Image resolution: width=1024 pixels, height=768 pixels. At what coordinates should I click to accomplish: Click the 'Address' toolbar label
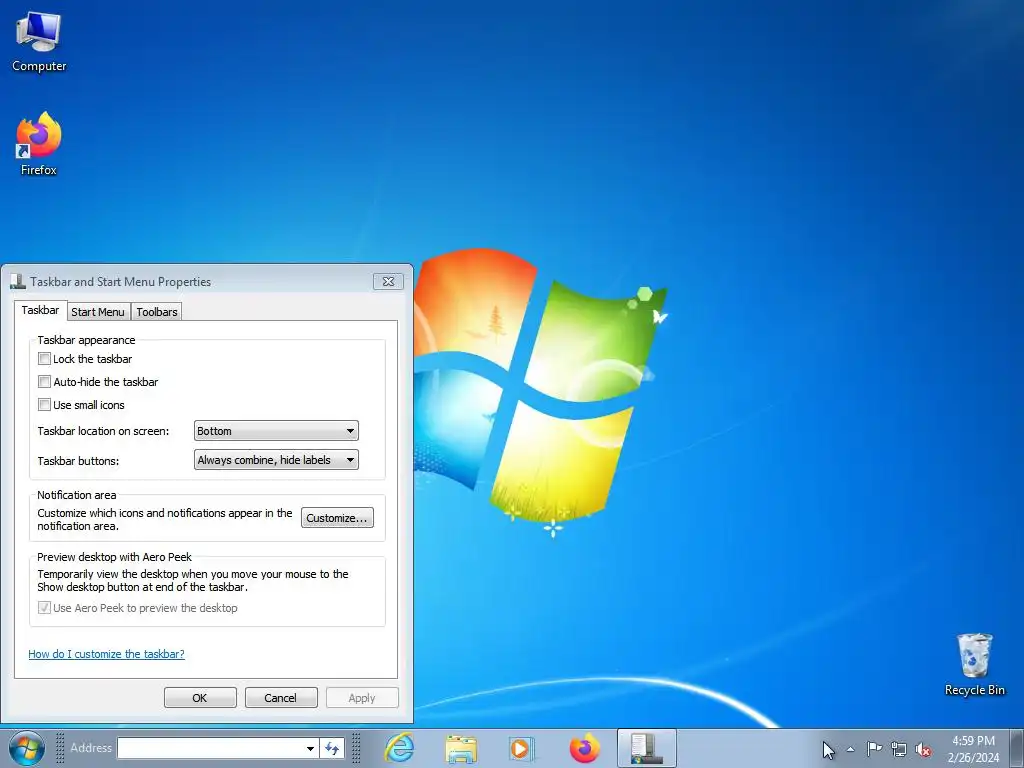(x=91, y=748)
